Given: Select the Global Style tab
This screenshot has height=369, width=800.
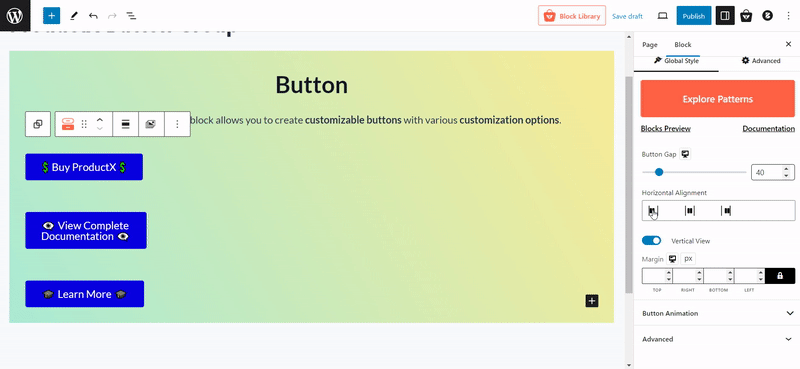Looking at the screenshot, I should [x=676, y=61].
